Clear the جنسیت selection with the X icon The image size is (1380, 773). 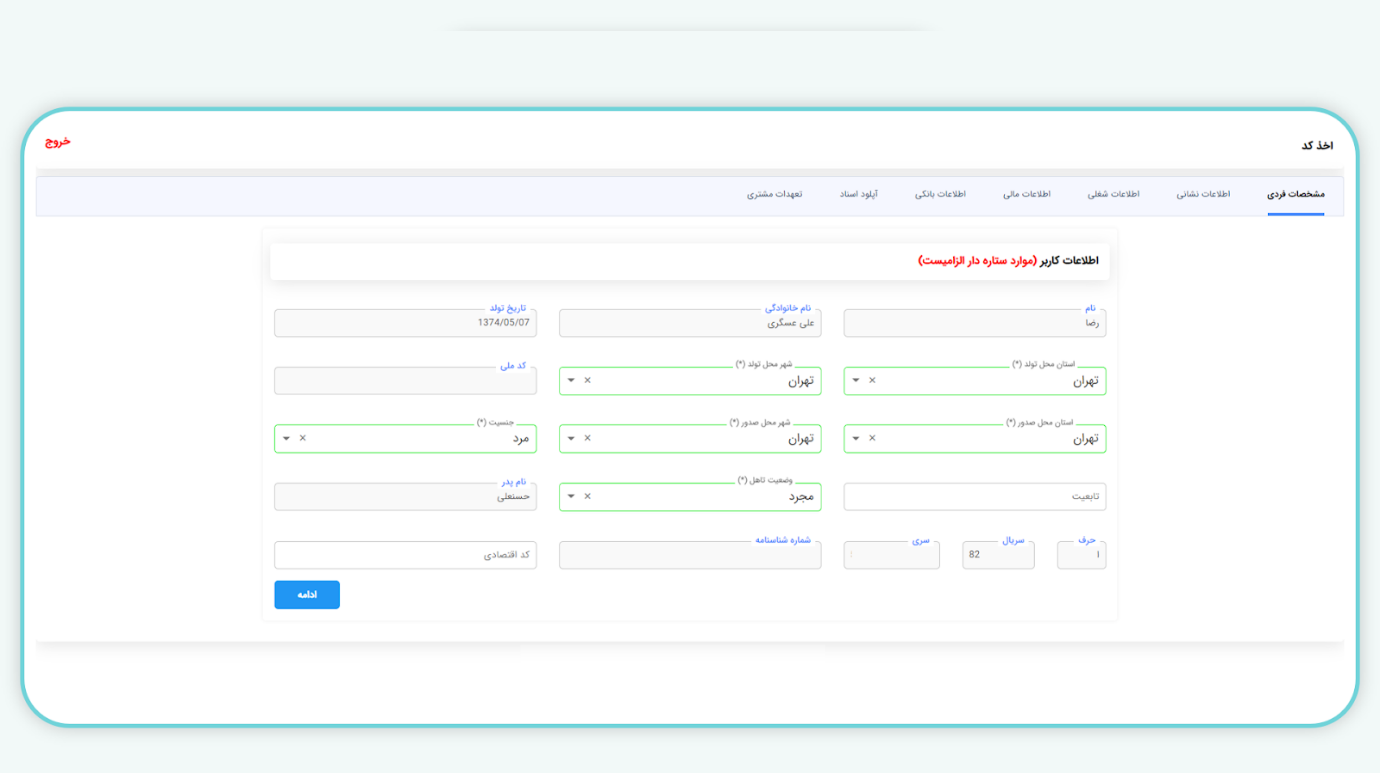point(302,439)
